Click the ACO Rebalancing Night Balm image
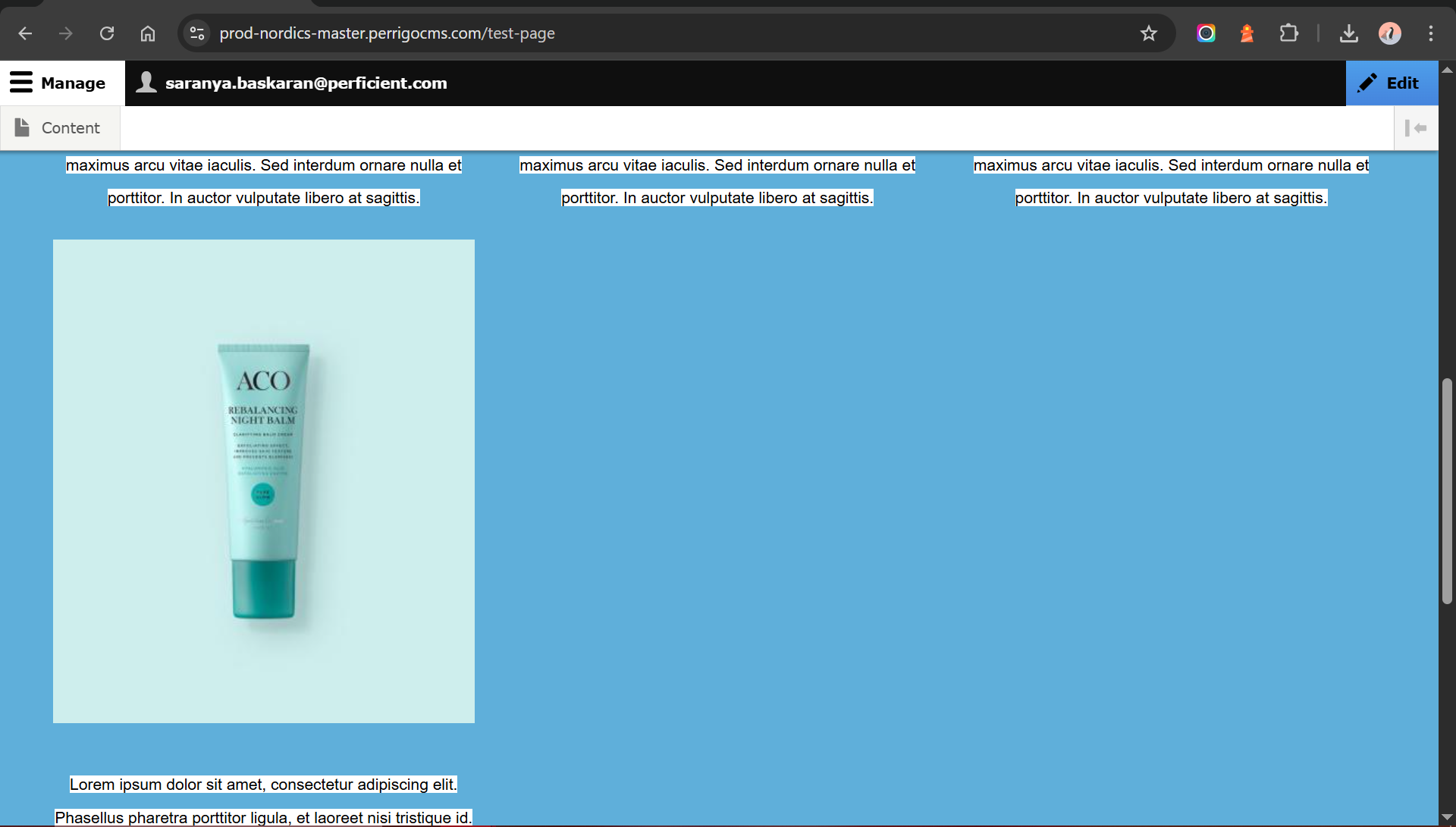This screenshot has height=827, width=1456. [x=264, y=481]
